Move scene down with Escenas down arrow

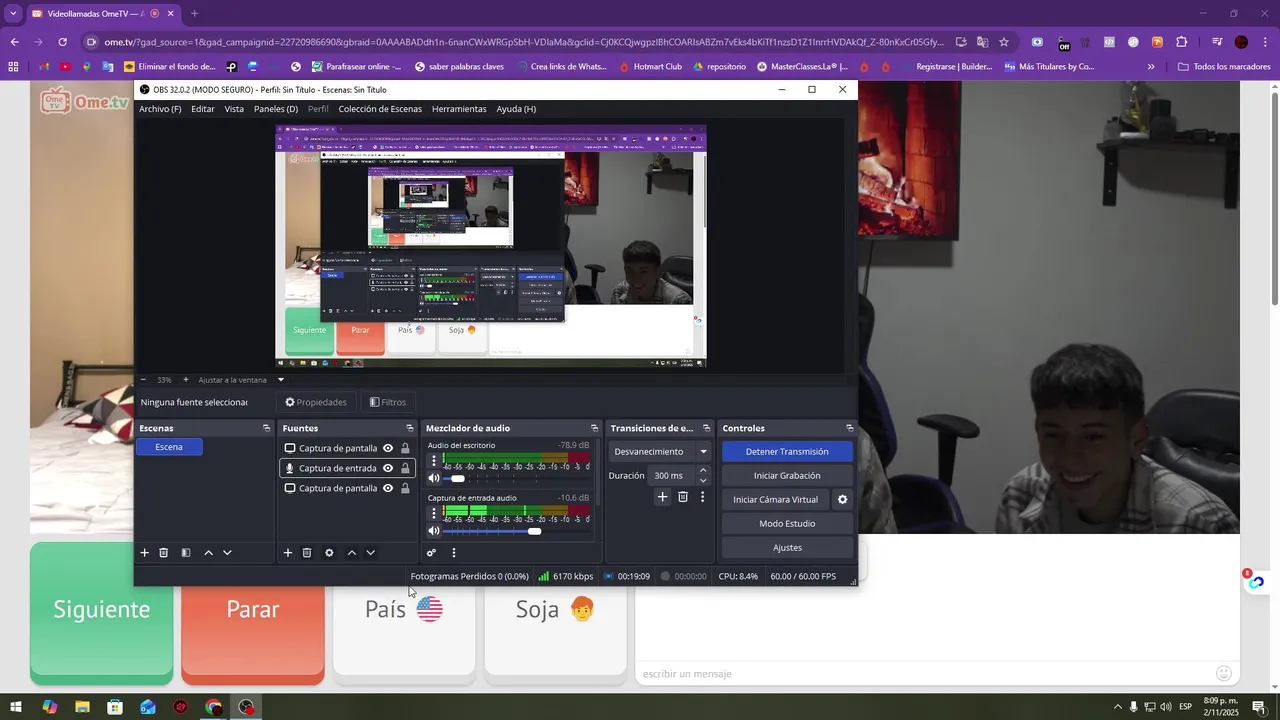pos(227,553)
